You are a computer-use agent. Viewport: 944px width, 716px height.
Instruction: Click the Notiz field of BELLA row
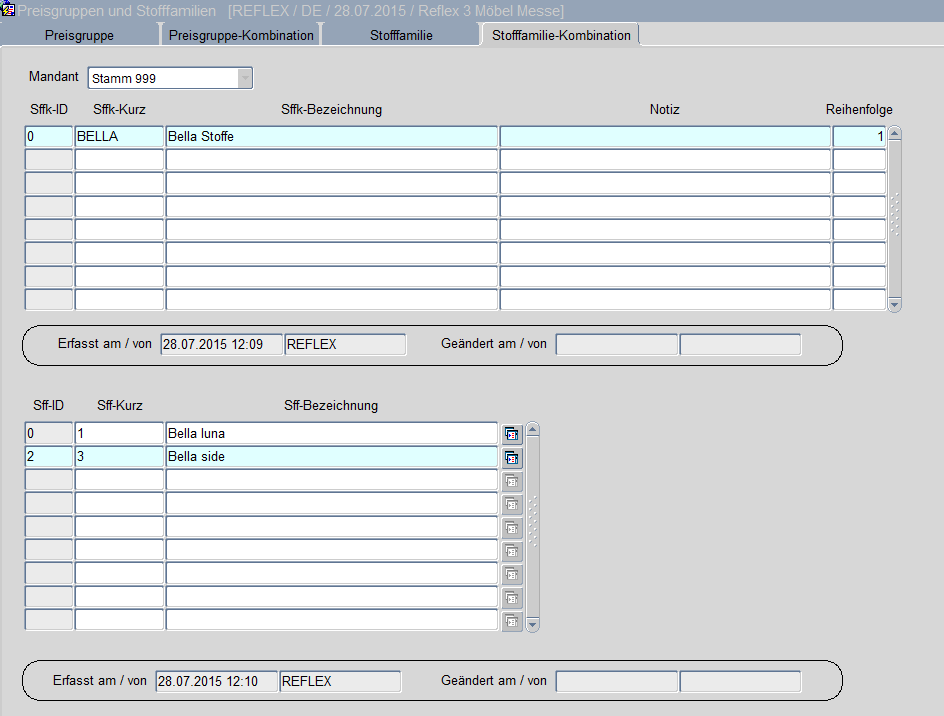(664, 136)
